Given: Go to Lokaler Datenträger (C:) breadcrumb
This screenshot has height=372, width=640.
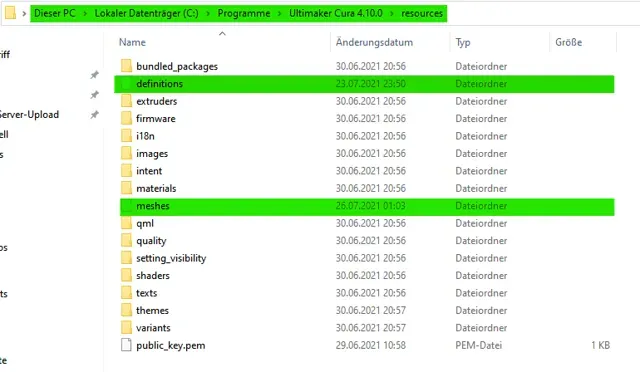Looking at the screenshot, I should click(147, 13).
